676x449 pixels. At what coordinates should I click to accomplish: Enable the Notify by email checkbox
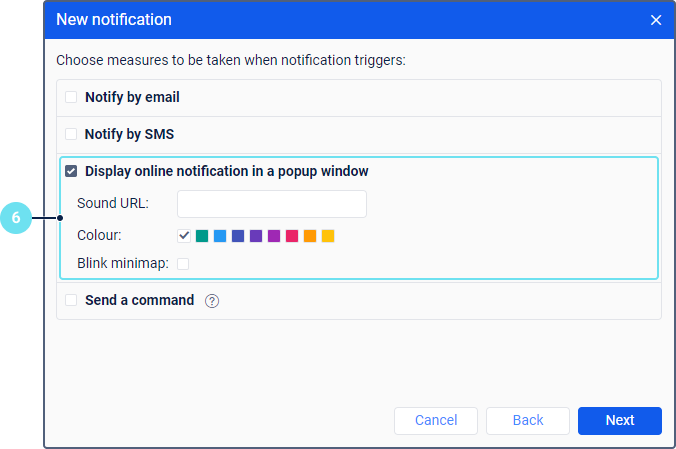71,98
